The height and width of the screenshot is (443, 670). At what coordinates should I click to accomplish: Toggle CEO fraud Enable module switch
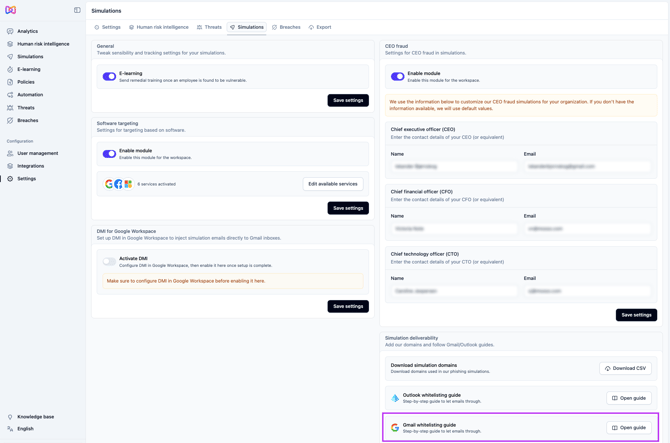(397, 76)
